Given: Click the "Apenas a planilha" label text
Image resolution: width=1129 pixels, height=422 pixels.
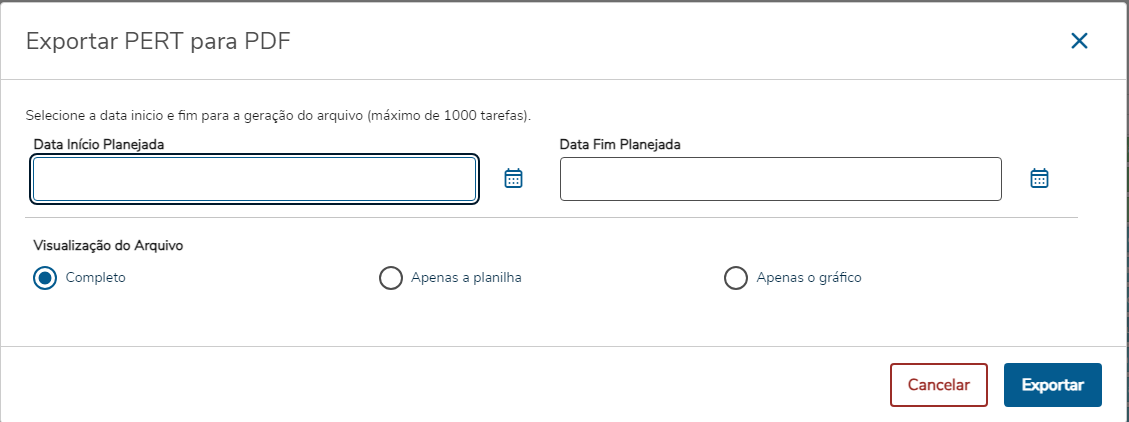Looking at the screenshot, I should tap(466, 278).
